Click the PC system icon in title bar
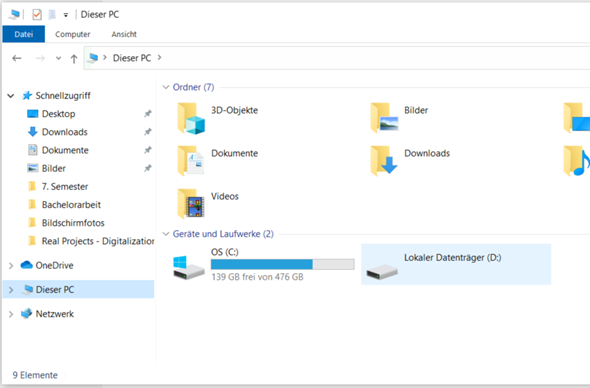 [x=14, y=14]
